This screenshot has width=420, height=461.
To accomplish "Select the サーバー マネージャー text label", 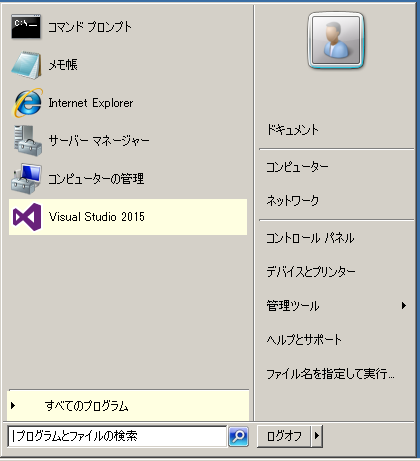I will pyautogui.click(x=99, y=141).
